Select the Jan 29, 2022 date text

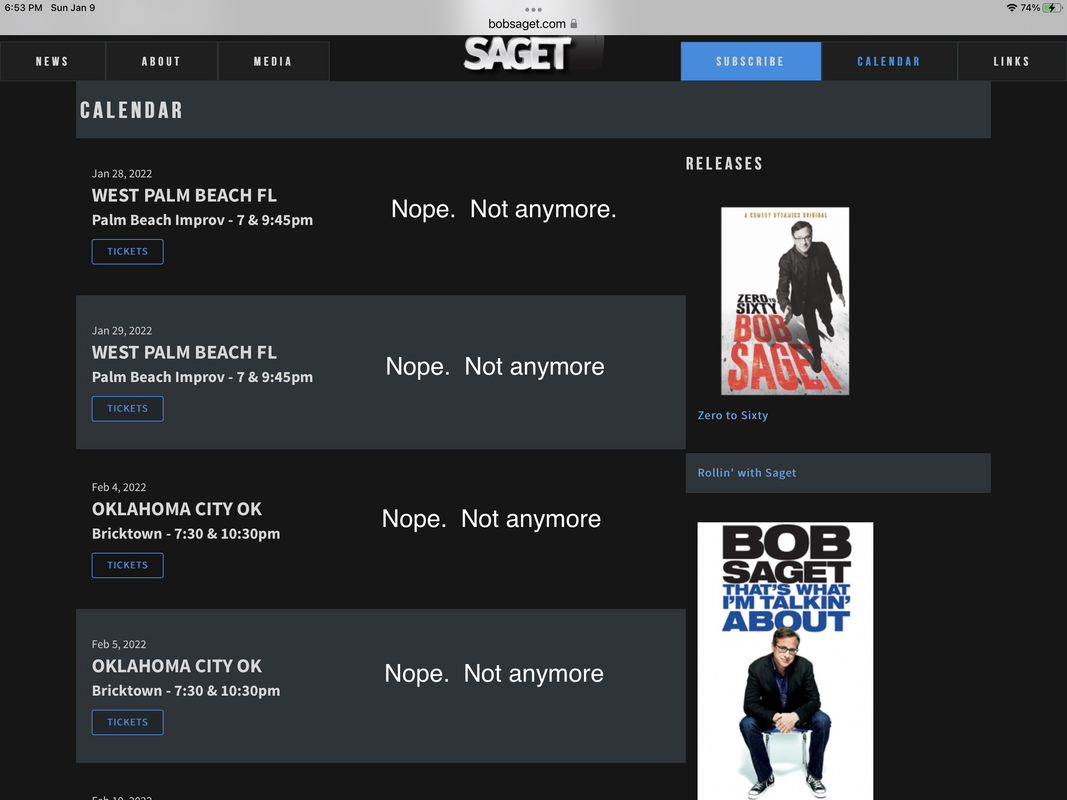coord(122,331)
